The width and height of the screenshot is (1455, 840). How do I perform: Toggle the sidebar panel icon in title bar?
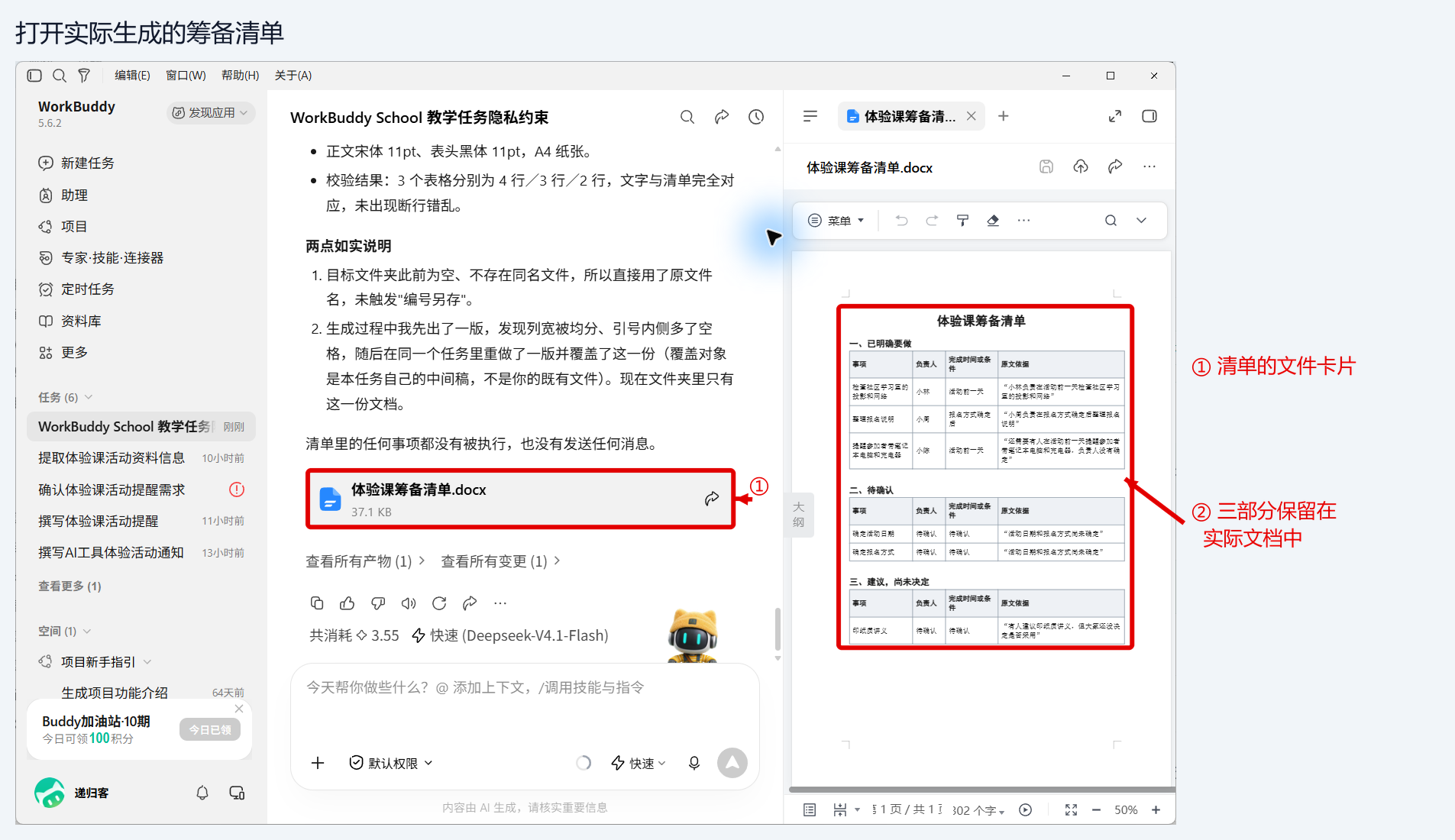point(34,76)
